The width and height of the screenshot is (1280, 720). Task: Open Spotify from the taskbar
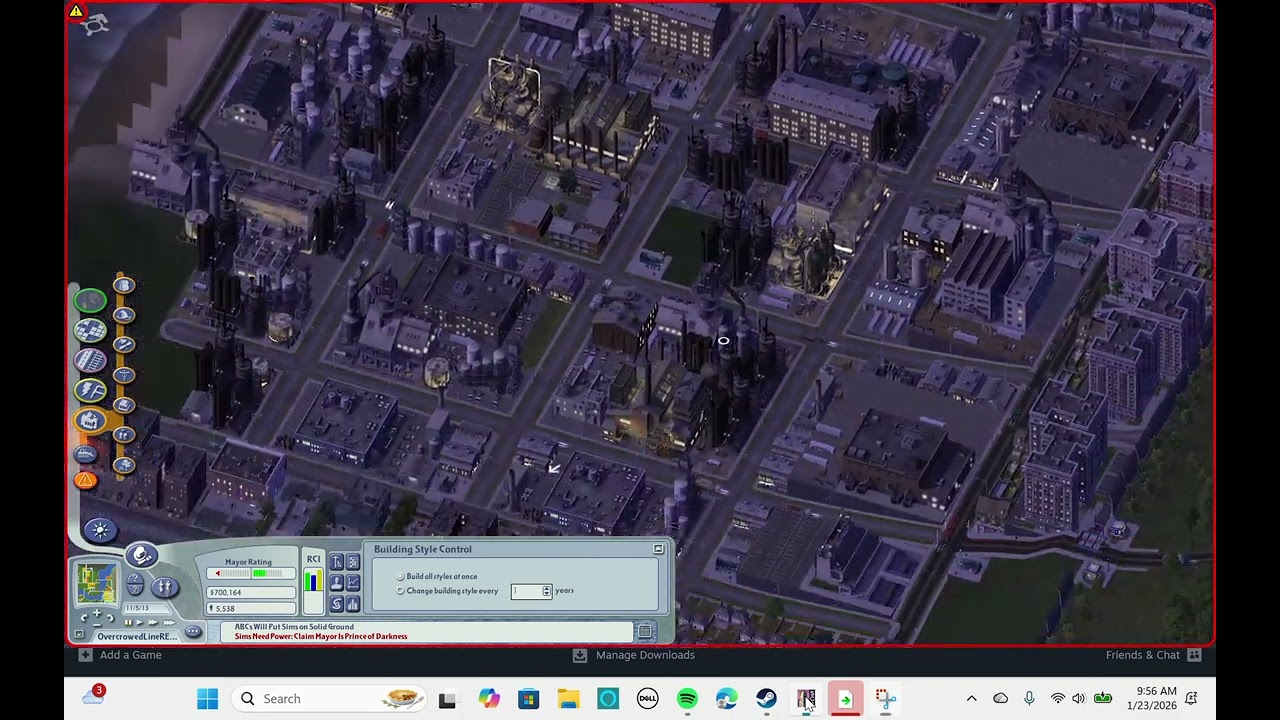687,699
